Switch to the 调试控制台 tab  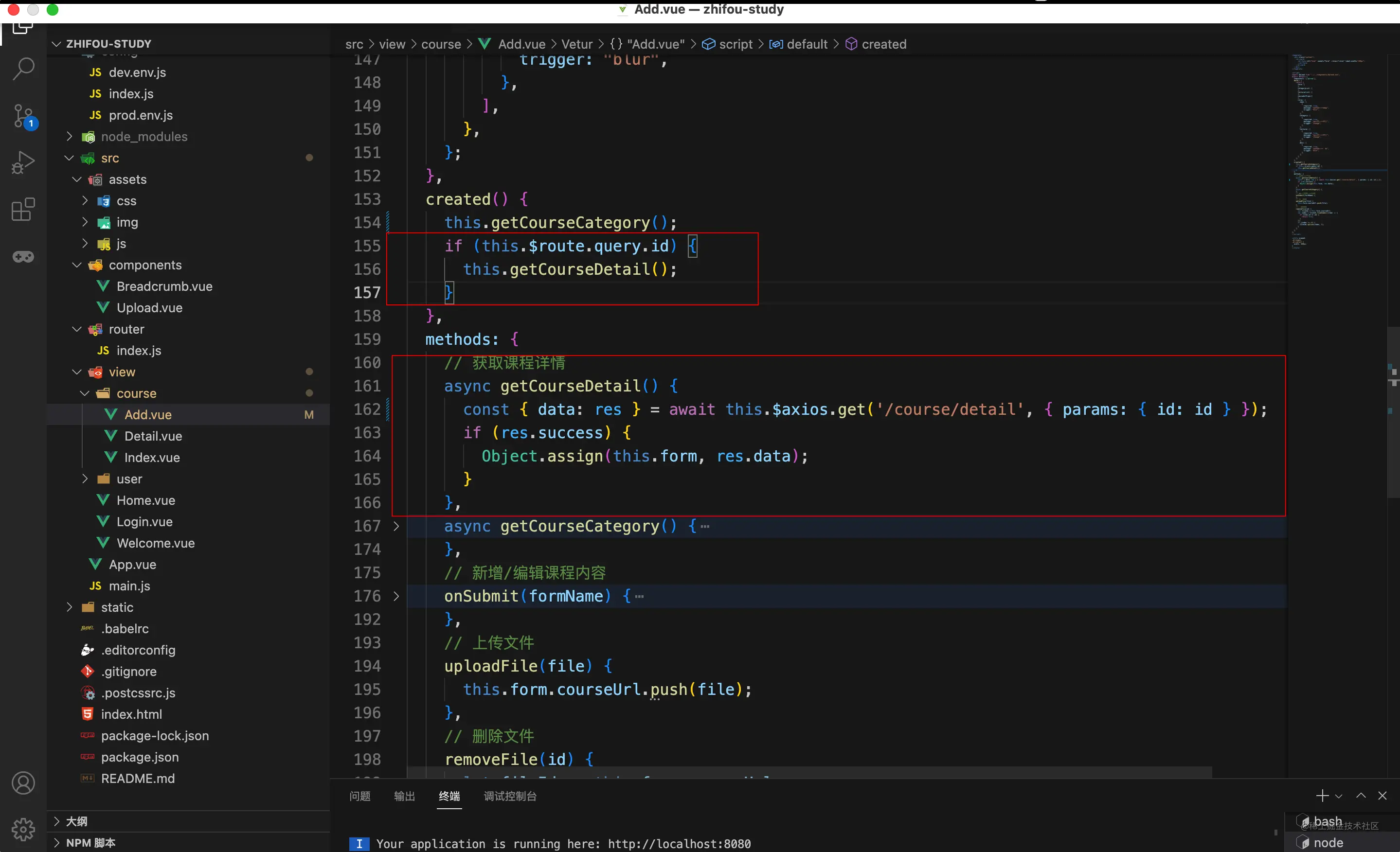click(x=510, y=797)
